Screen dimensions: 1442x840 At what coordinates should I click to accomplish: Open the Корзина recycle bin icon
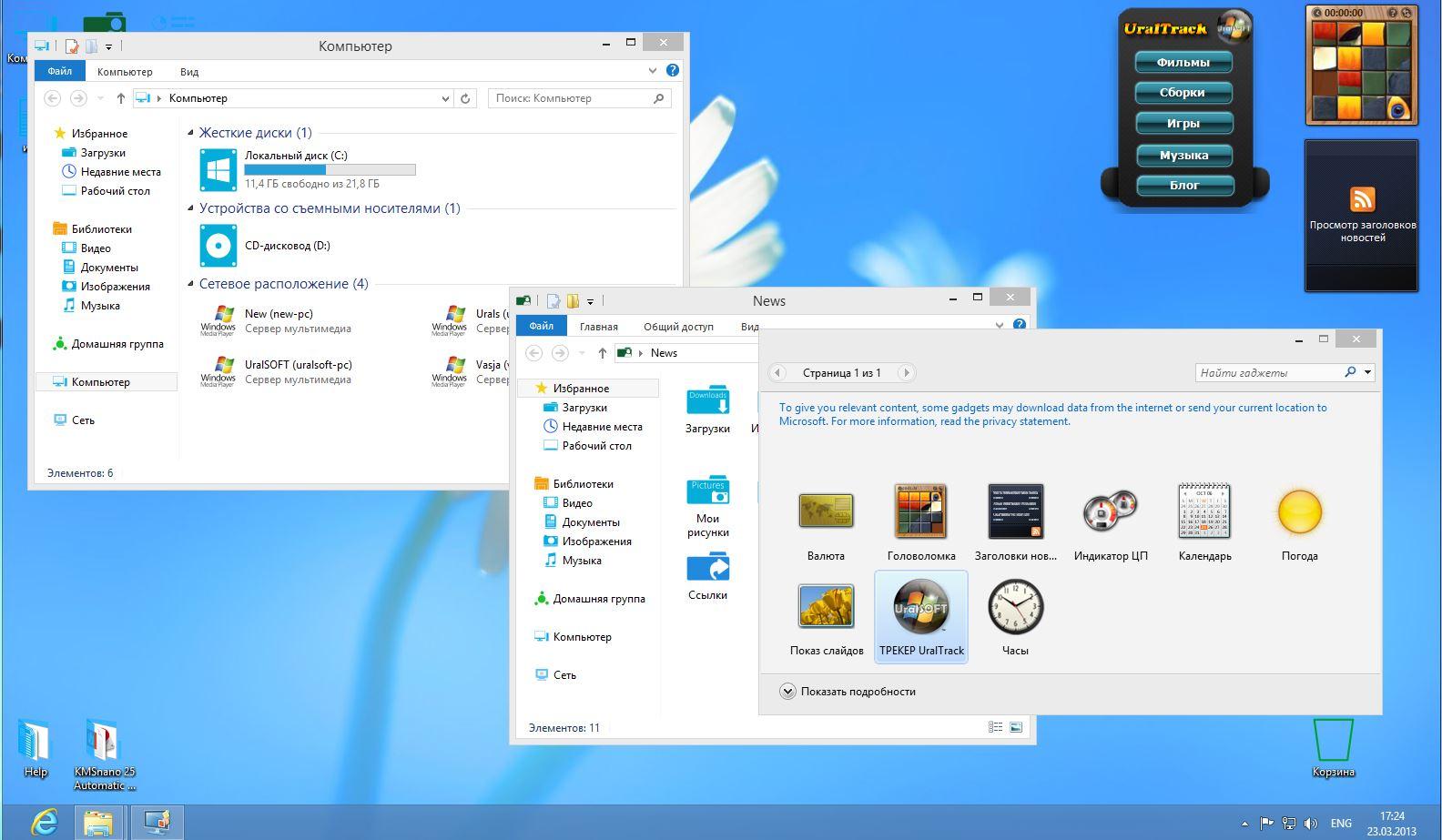click(1333, 742)
